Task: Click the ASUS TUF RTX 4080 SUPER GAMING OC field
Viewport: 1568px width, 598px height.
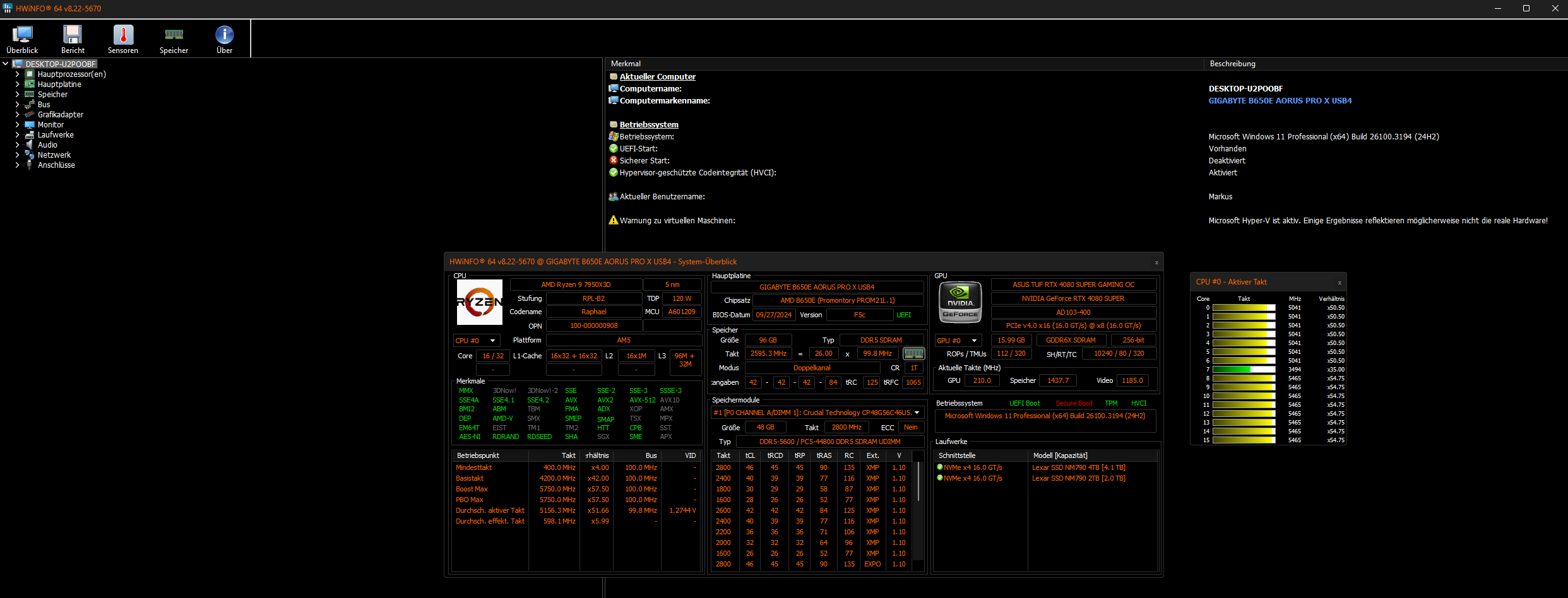Action: point(1074,285)
